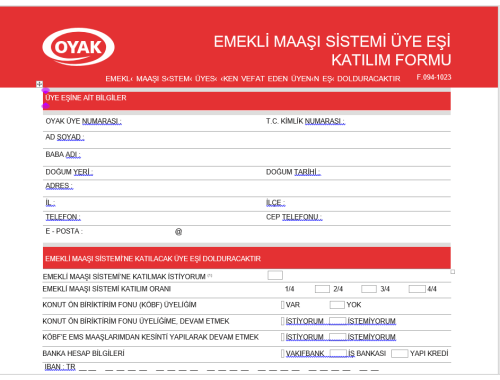Image resolution: width=500 pixels, height=380 pixels.
Task: Select the İŞ BANKASI checkbox
Action: coord(338,353)
